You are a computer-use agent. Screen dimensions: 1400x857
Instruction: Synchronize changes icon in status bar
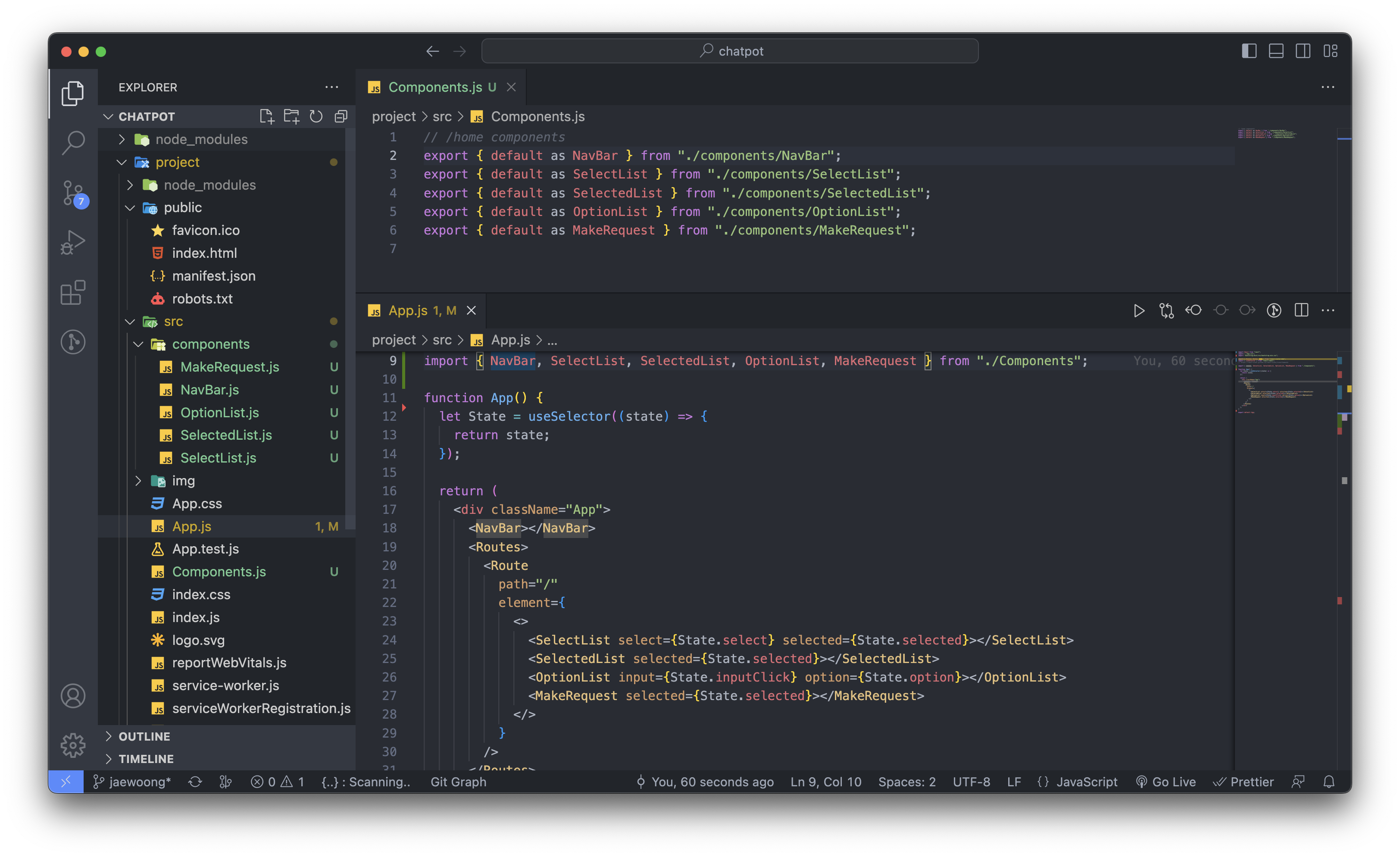[x=195, y=782]
